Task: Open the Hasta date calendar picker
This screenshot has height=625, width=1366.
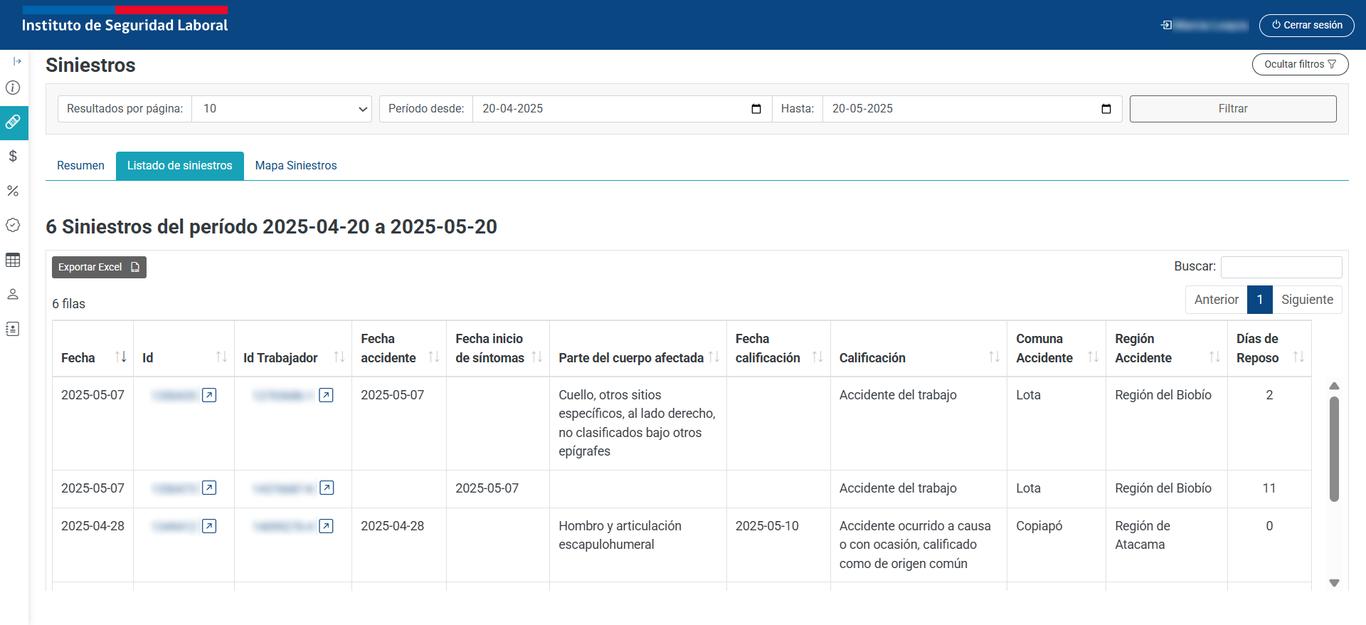Action: 1106,109
